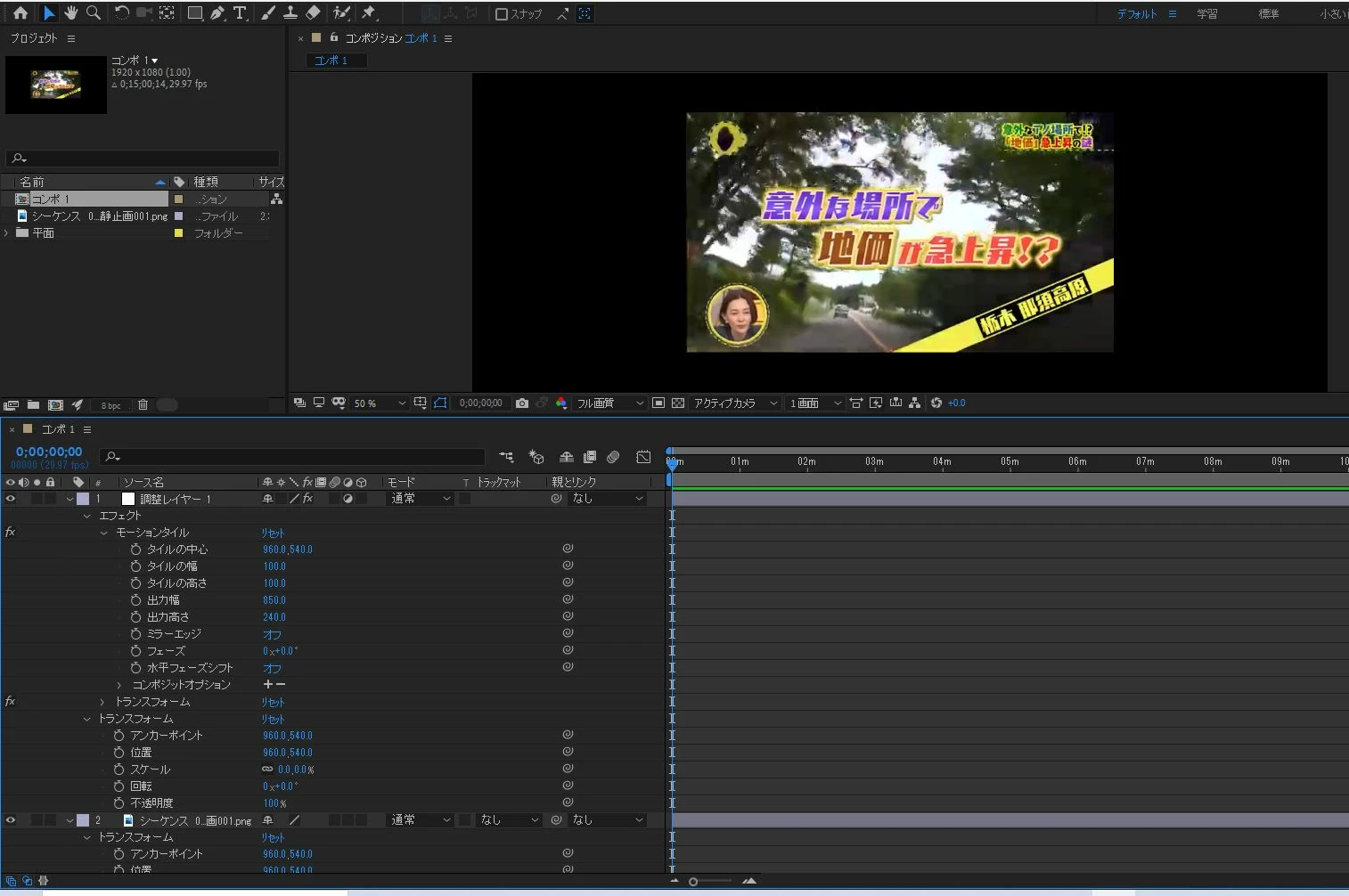Toggle the スナップ checkbox
Screen dimensions: 1349x896
[x=501, y=14]
